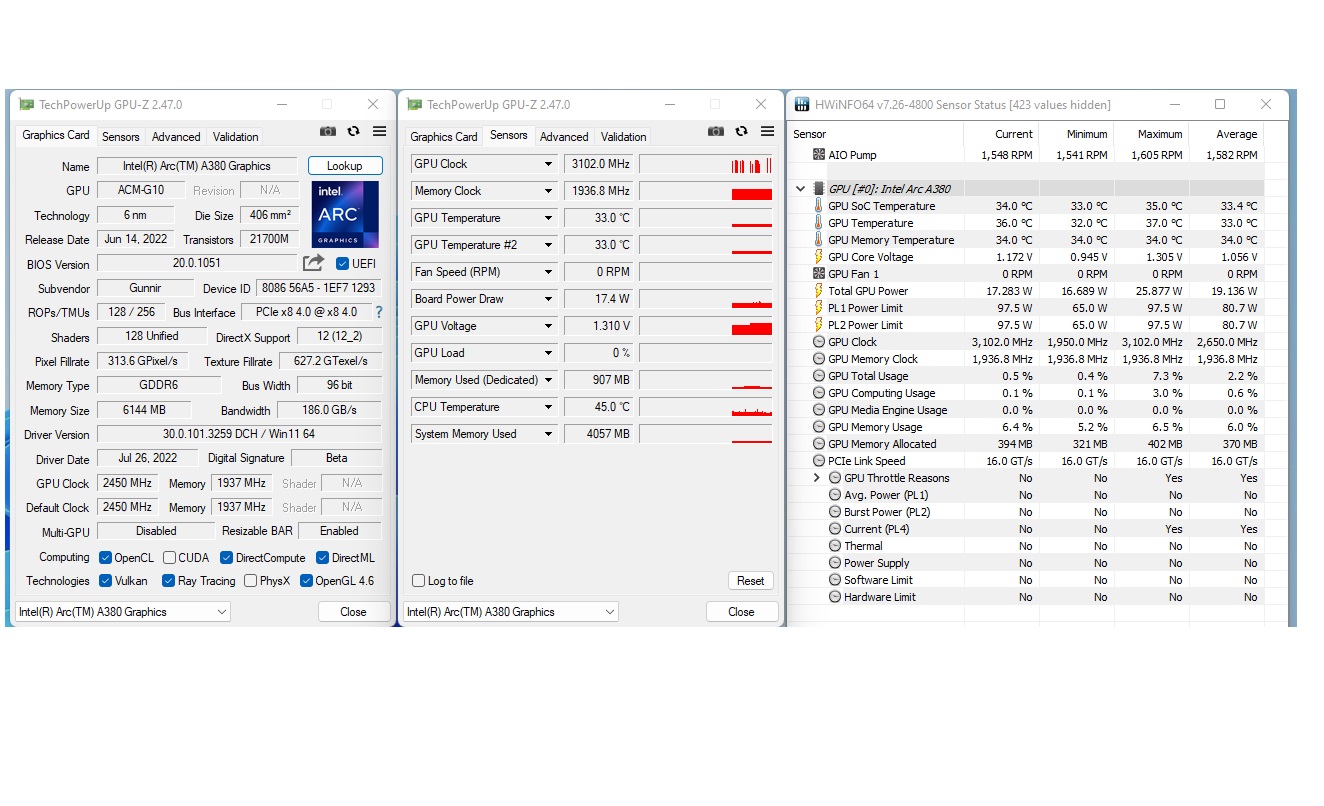Toggle the Vulkan checkbox
The width and height of the screenshot is (1324, 806).
(106, 581)
